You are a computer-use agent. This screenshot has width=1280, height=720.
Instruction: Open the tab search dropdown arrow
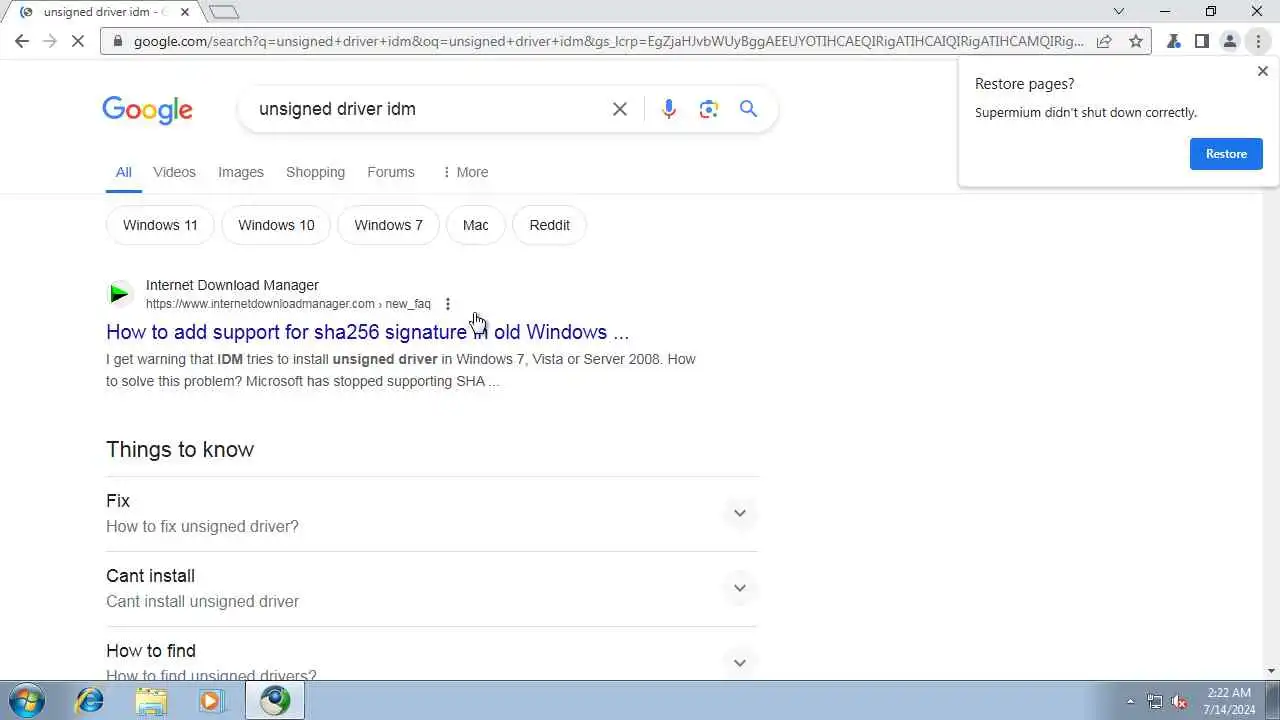1119,12
